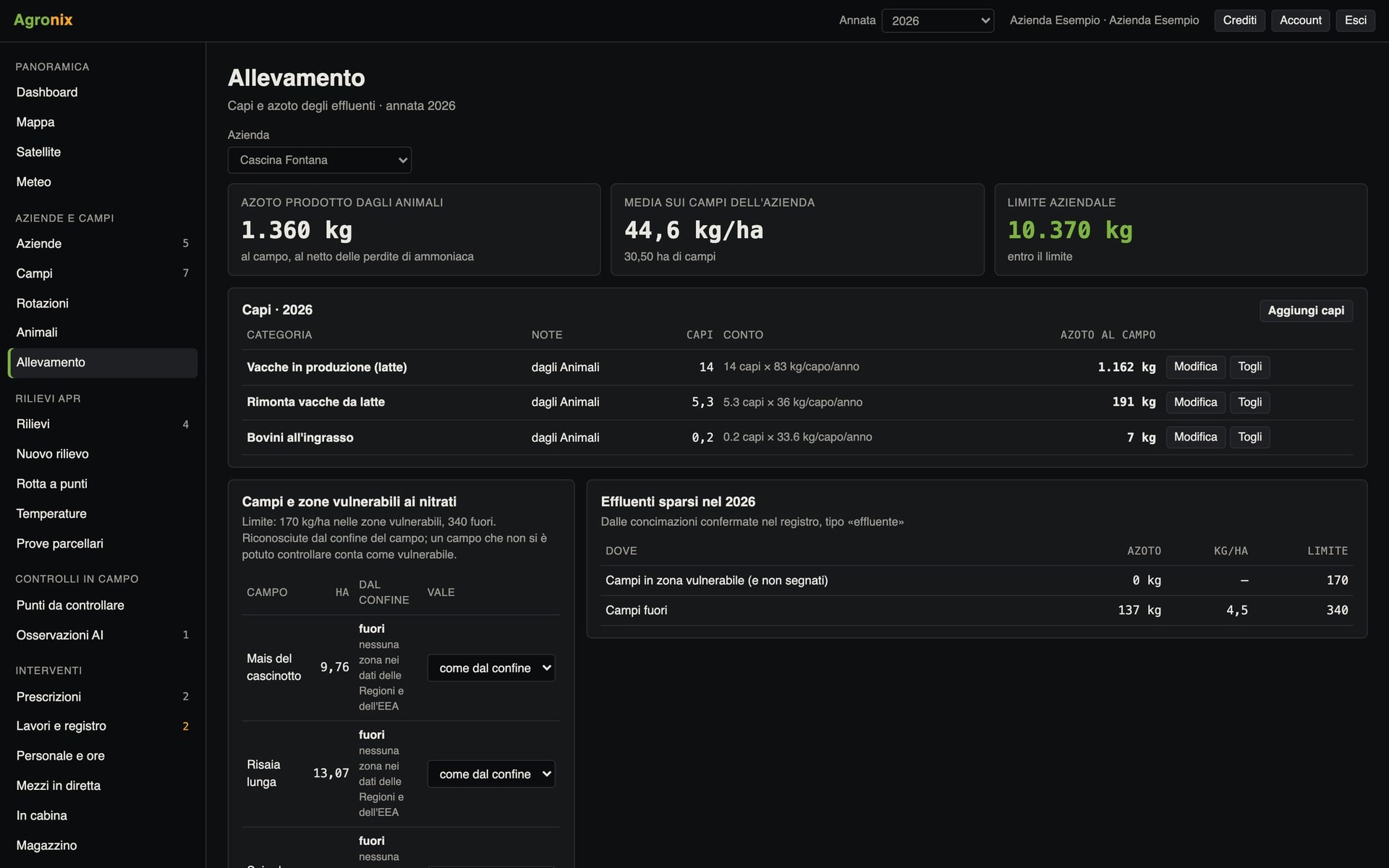Remove the Rimonta vacche da latte row
This screenshot has height=868, width=1389.
(1249, 402)
